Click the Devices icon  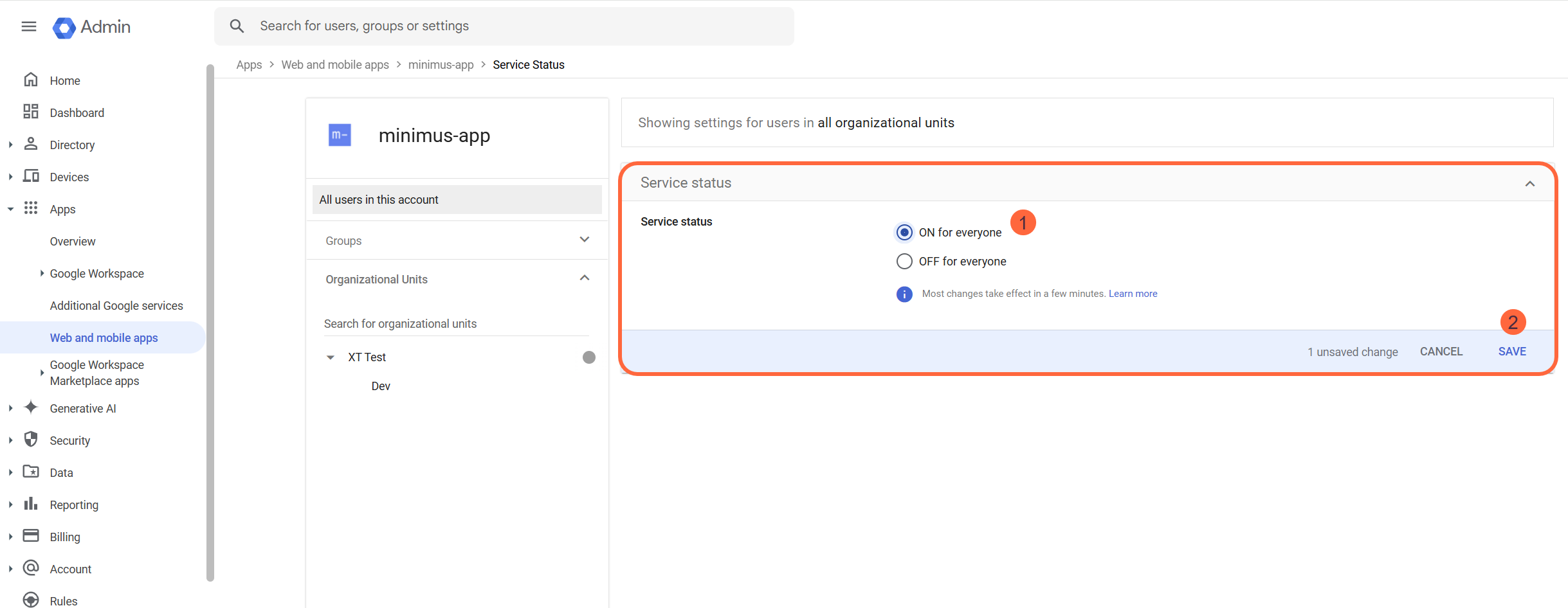pyautogui.click(x=31, y=176)
